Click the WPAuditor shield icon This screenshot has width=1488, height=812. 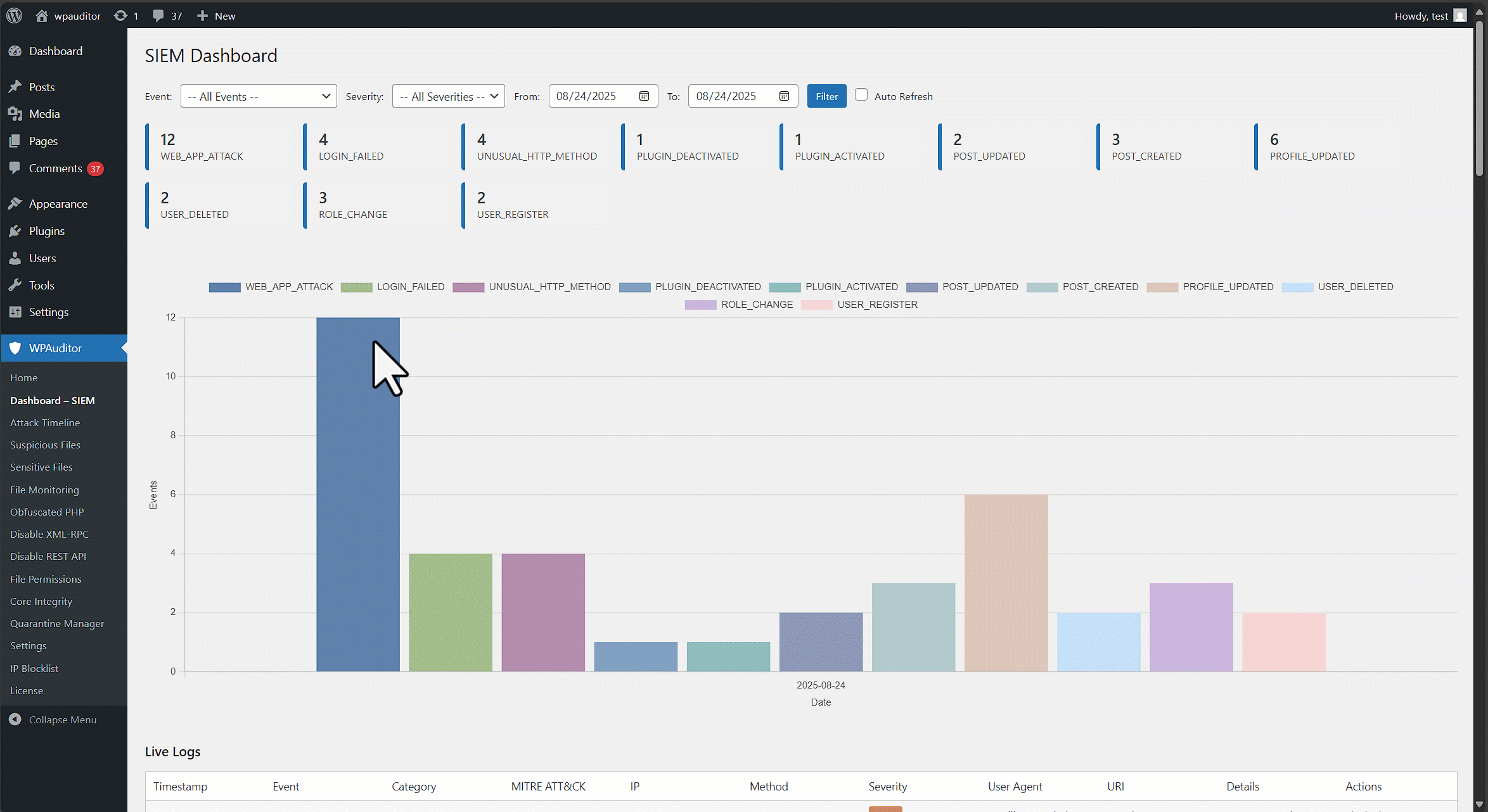[x=15, y=348]
